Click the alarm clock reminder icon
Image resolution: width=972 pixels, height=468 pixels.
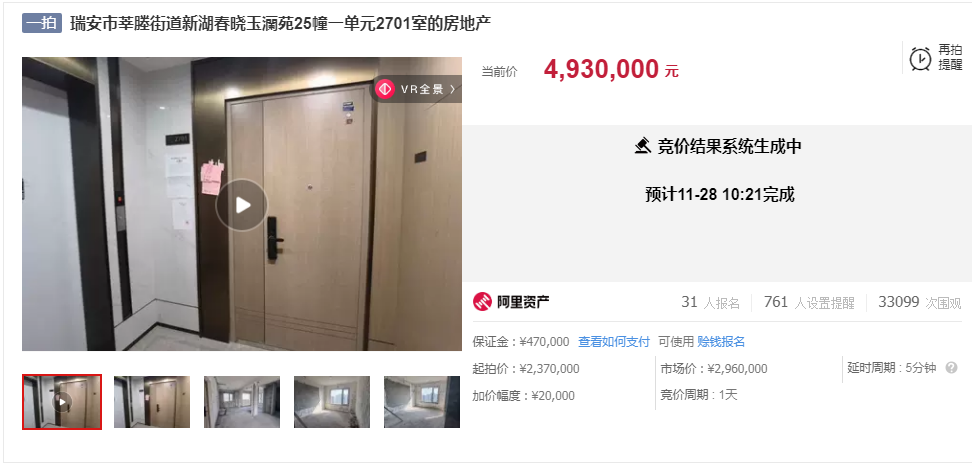[920, 59]
